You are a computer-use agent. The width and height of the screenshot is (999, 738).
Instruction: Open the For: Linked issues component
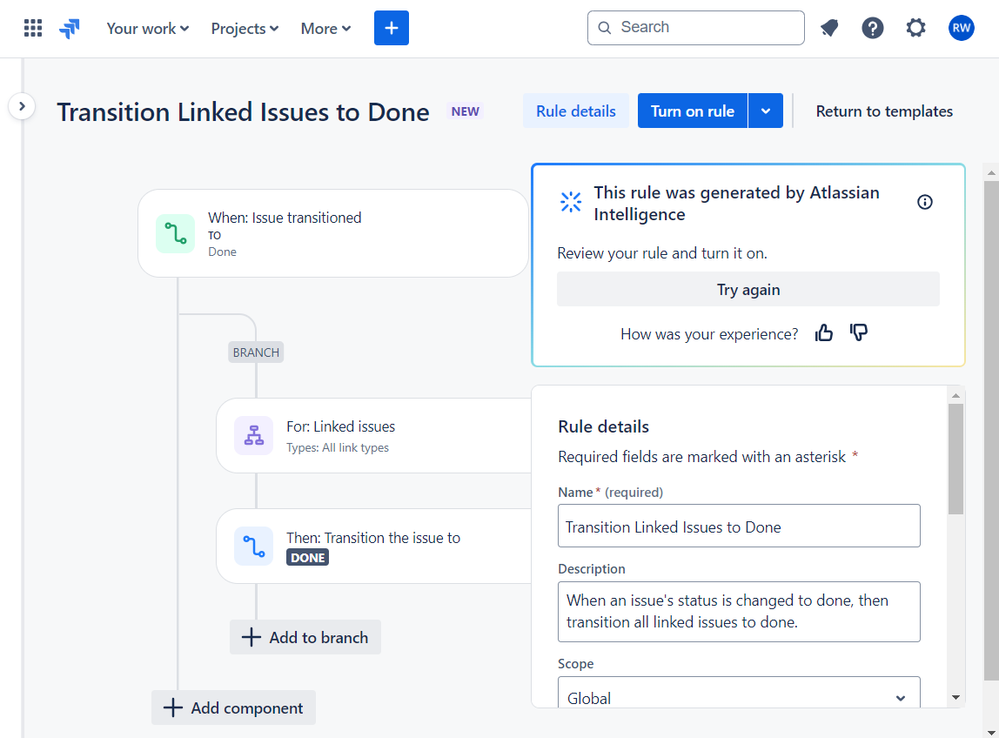[374, 436]
